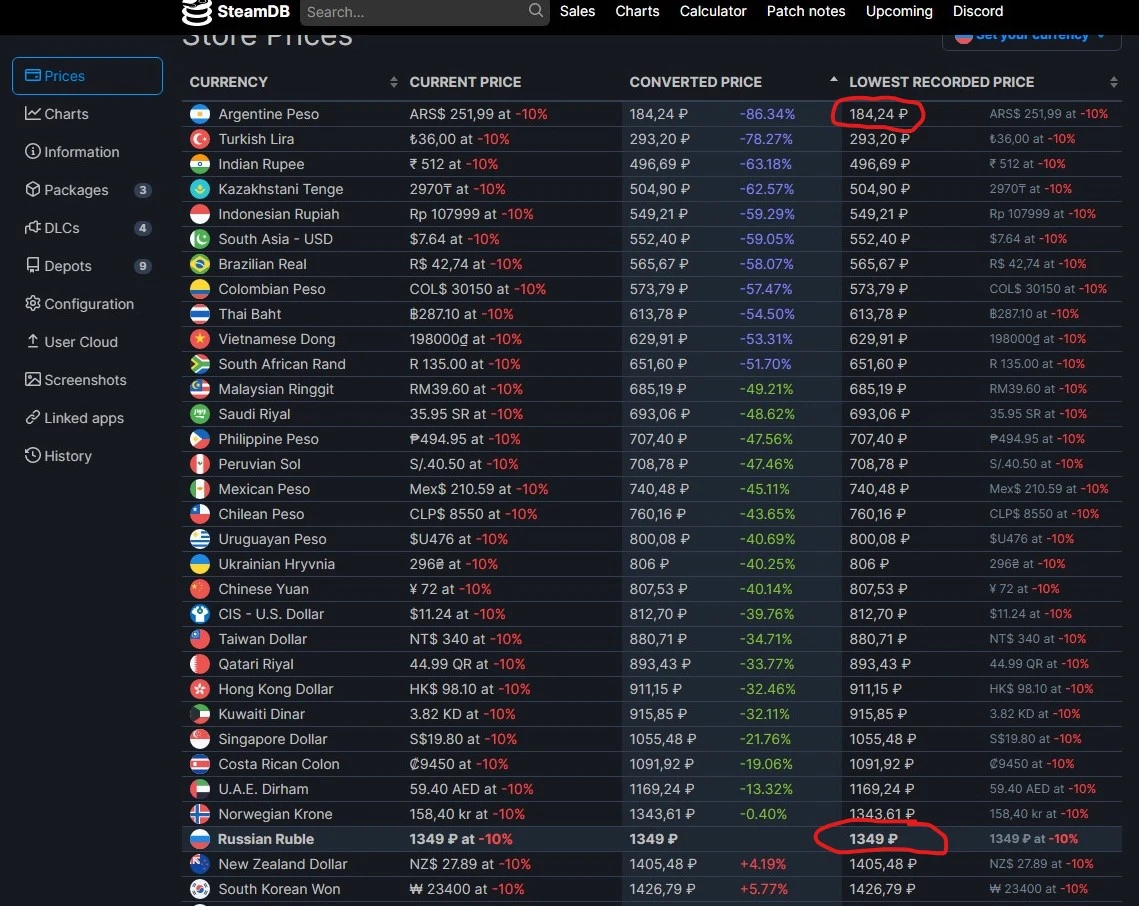Open the Discord link
The image size is (1139, 906).
point(978,11)
